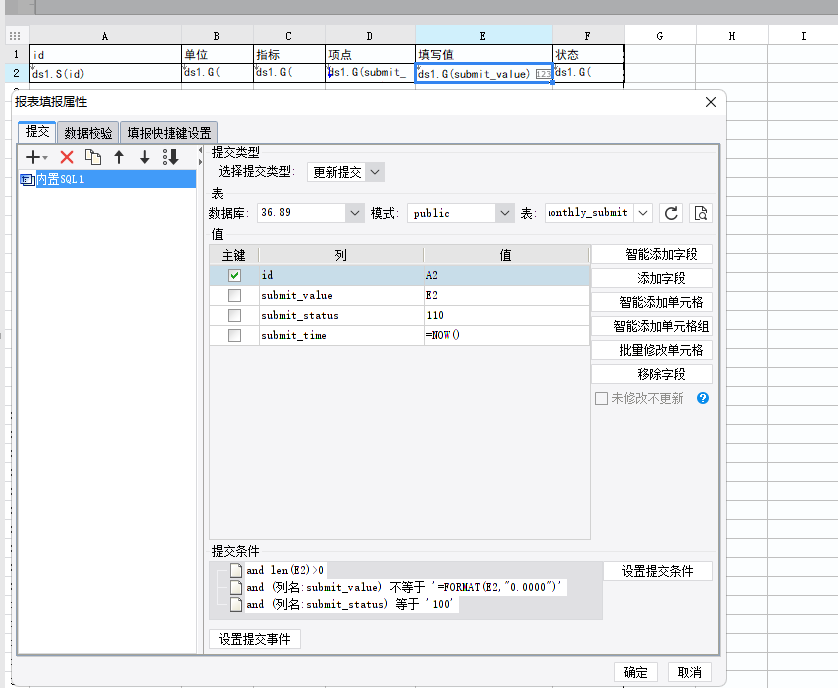The width and height of the screenshot is (838, 688).
Task: Click the preview table data icon
Action: point(701,213)
